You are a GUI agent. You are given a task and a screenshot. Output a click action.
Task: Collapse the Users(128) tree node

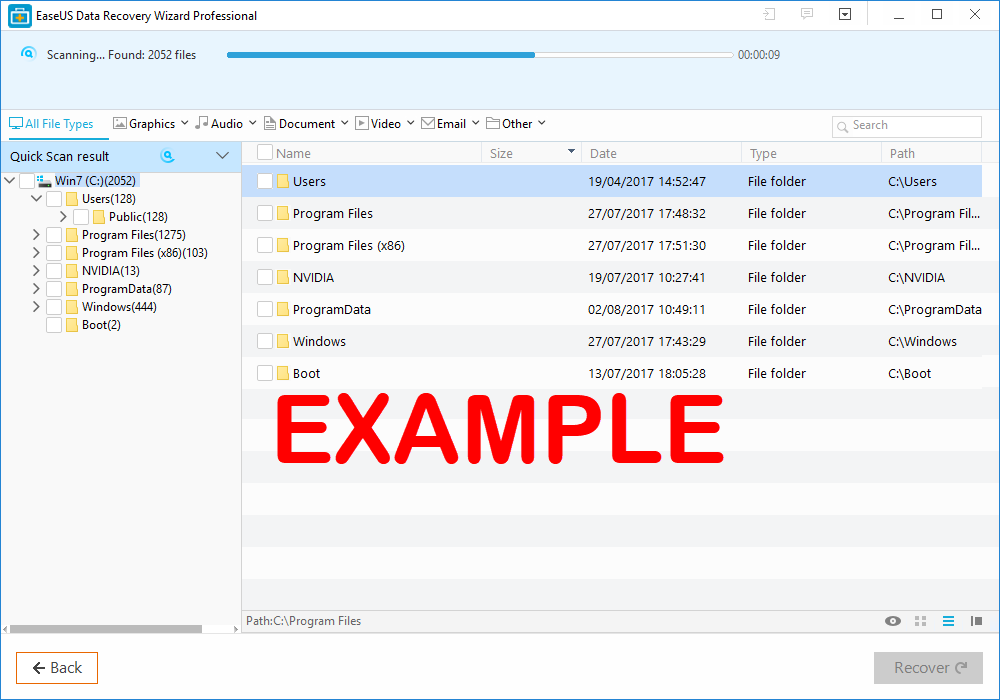coord(36,198)
